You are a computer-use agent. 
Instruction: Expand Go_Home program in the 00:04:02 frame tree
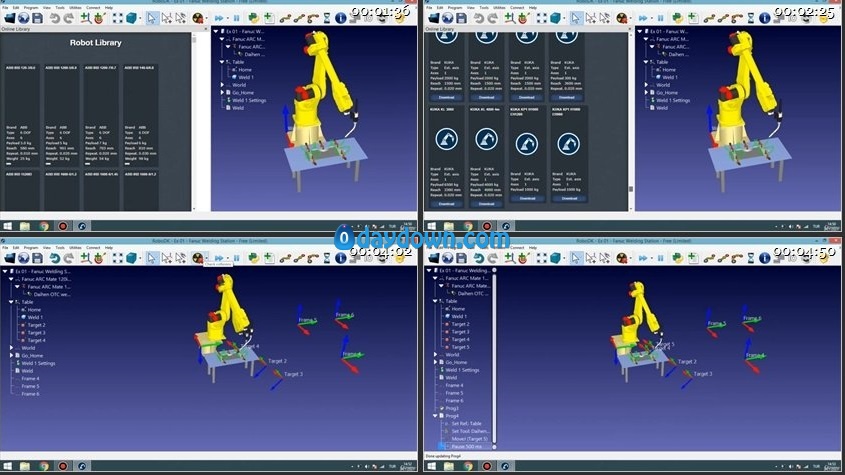click(11, 355)
